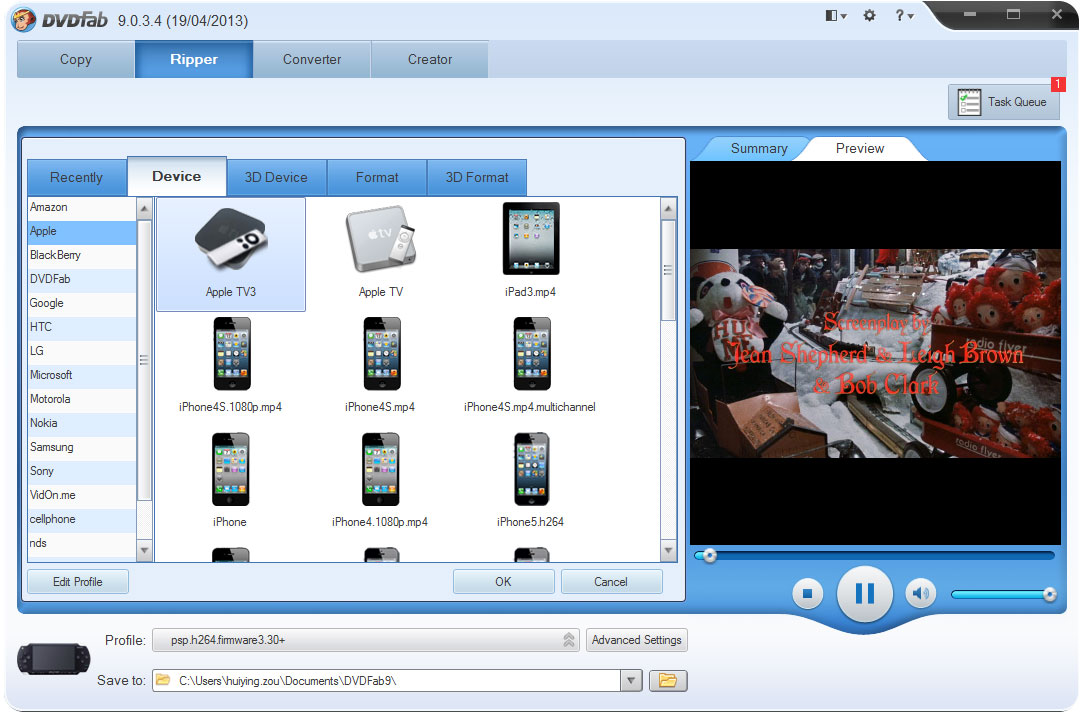
Task: Click the DVDFab logo icon
Action: [x=22, y=19]
